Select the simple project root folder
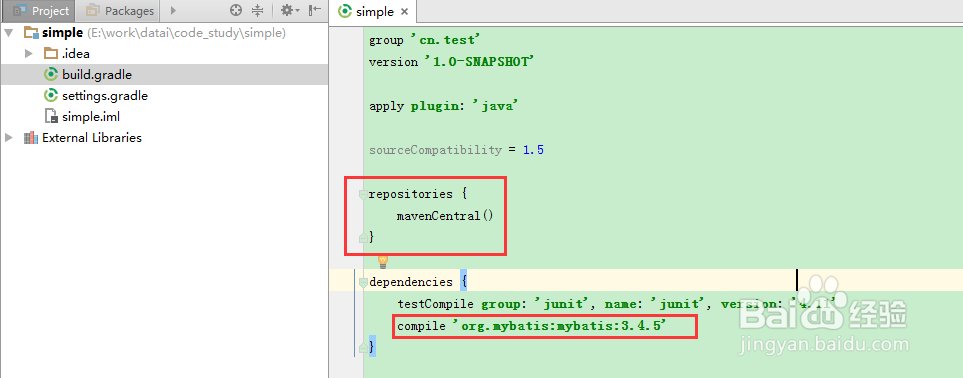The height and width of the screenshot is (378, 963). click(62, 33)
